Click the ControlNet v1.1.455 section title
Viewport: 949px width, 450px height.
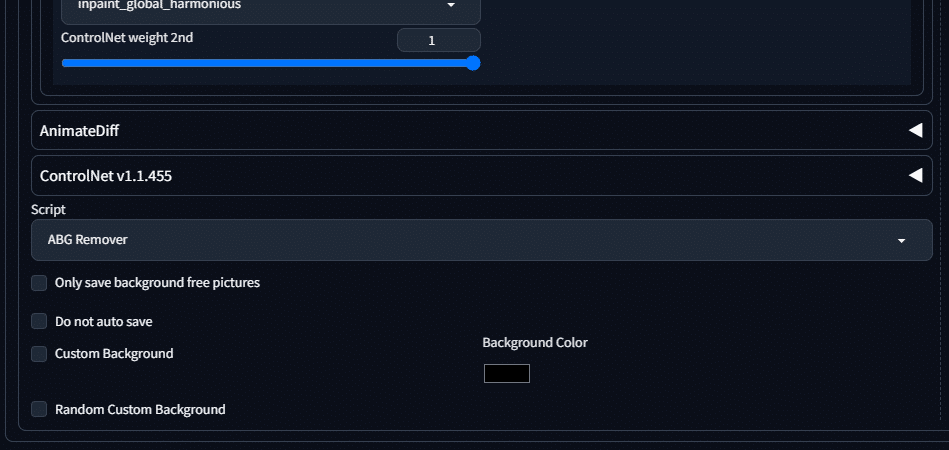(x=106, y=176)
